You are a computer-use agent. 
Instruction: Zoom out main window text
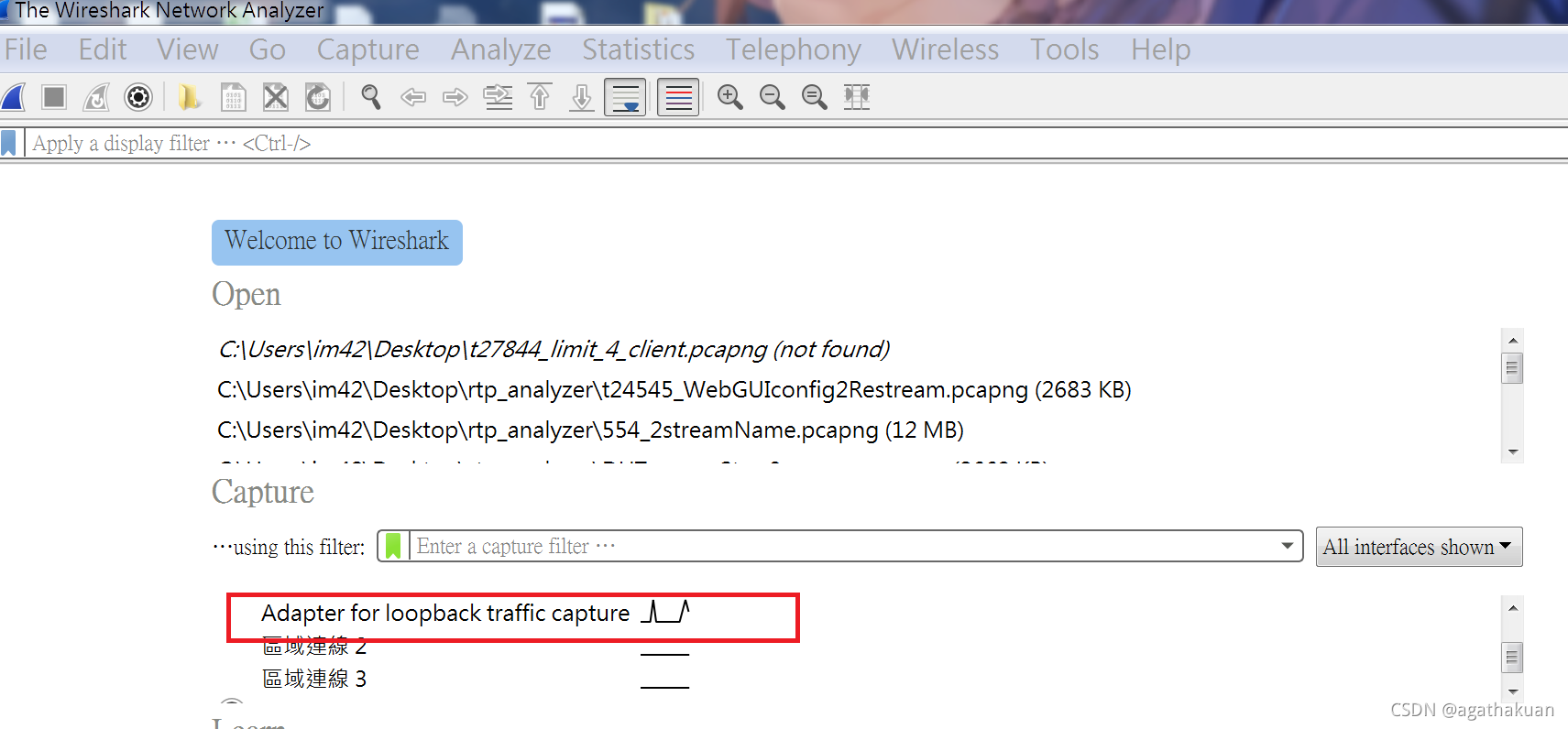click(x=773, y=96)
